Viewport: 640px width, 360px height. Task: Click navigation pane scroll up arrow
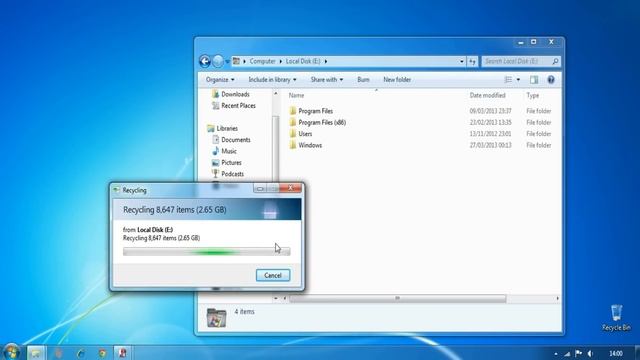(x=276, y=94)
